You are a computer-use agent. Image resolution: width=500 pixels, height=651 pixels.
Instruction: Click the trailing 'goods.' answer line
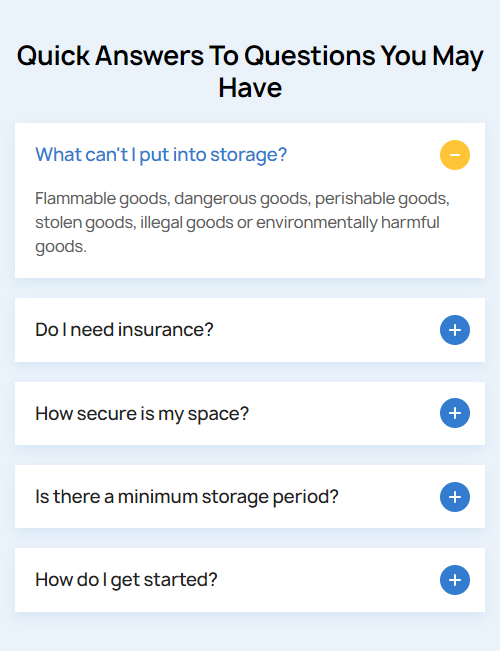[x=61, y=247]
